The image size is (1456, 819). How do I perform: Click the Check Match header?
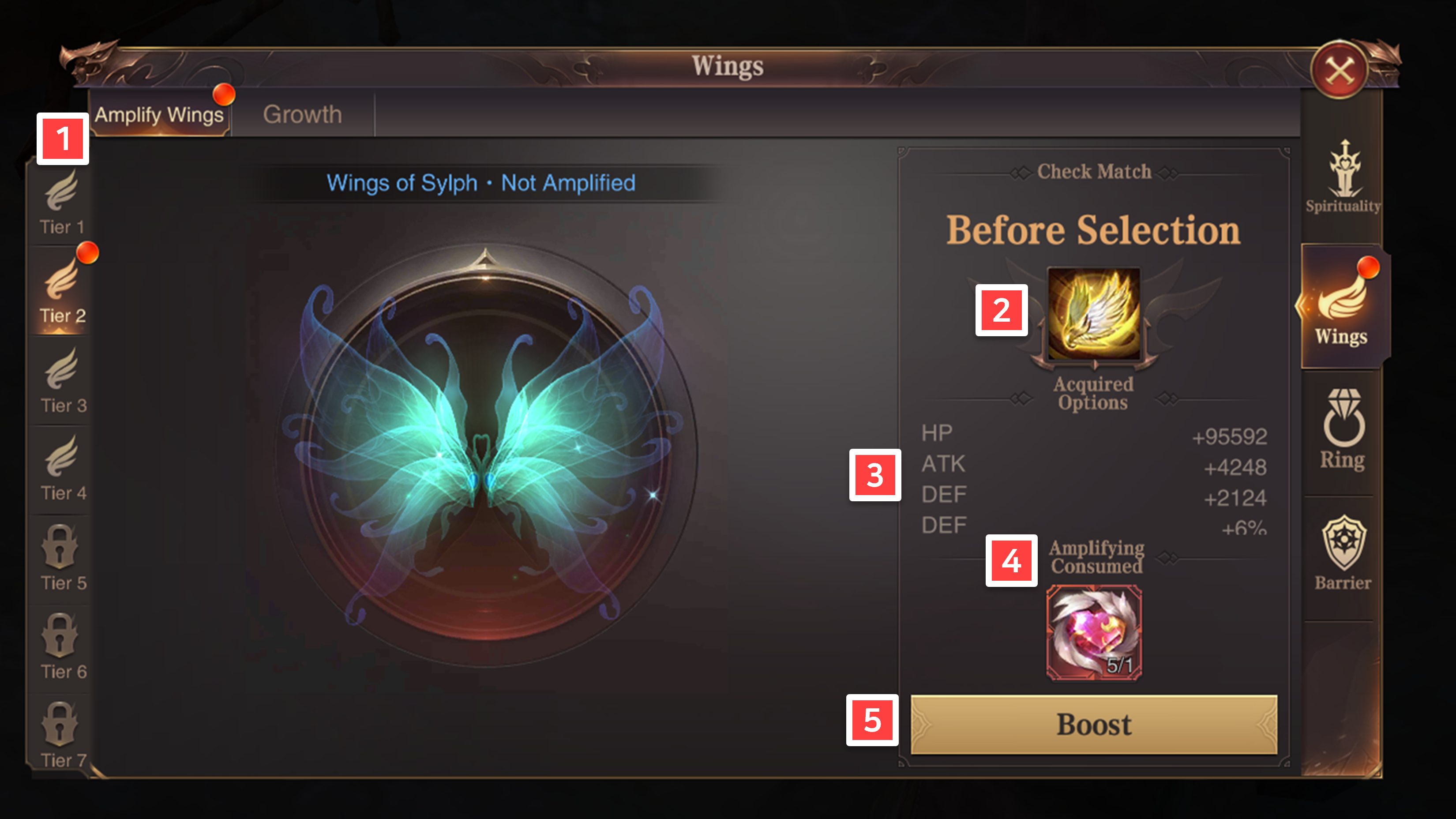pyautogui.click(x=1094, y=171)
